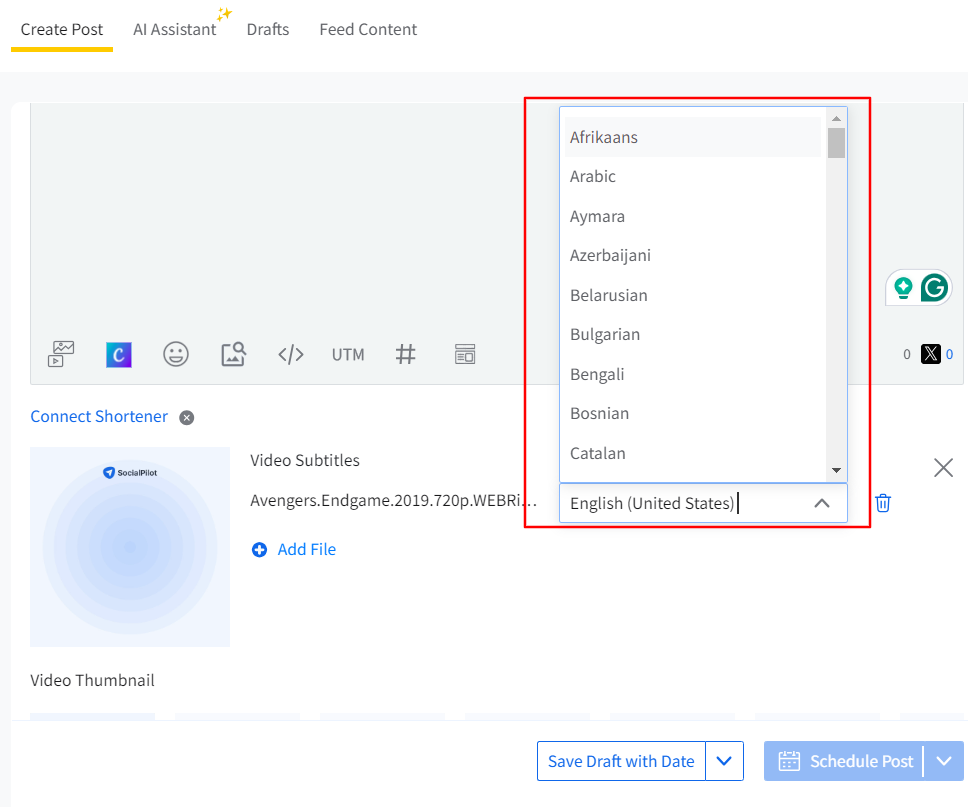Expand the Schedule Post options arrow
This screenshot has width=968, height=807.
[944, 762]
